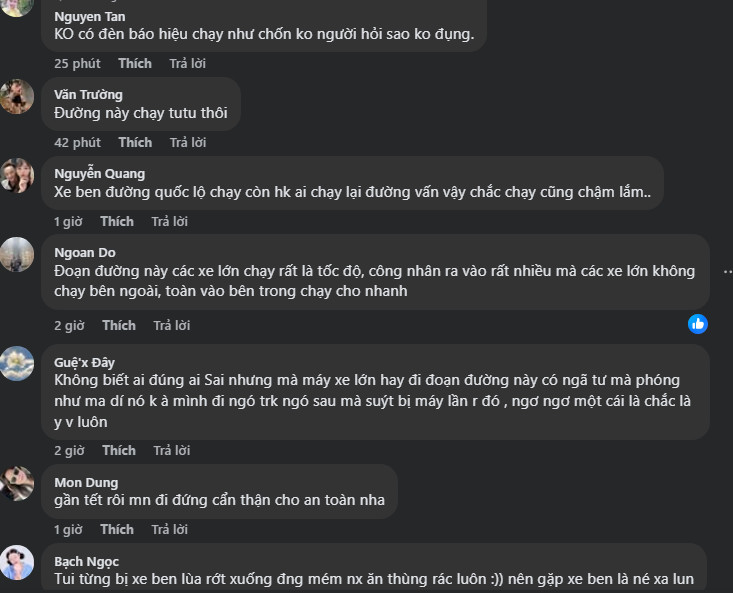Reply to Mon Dung's comment

tap(169, 529)
